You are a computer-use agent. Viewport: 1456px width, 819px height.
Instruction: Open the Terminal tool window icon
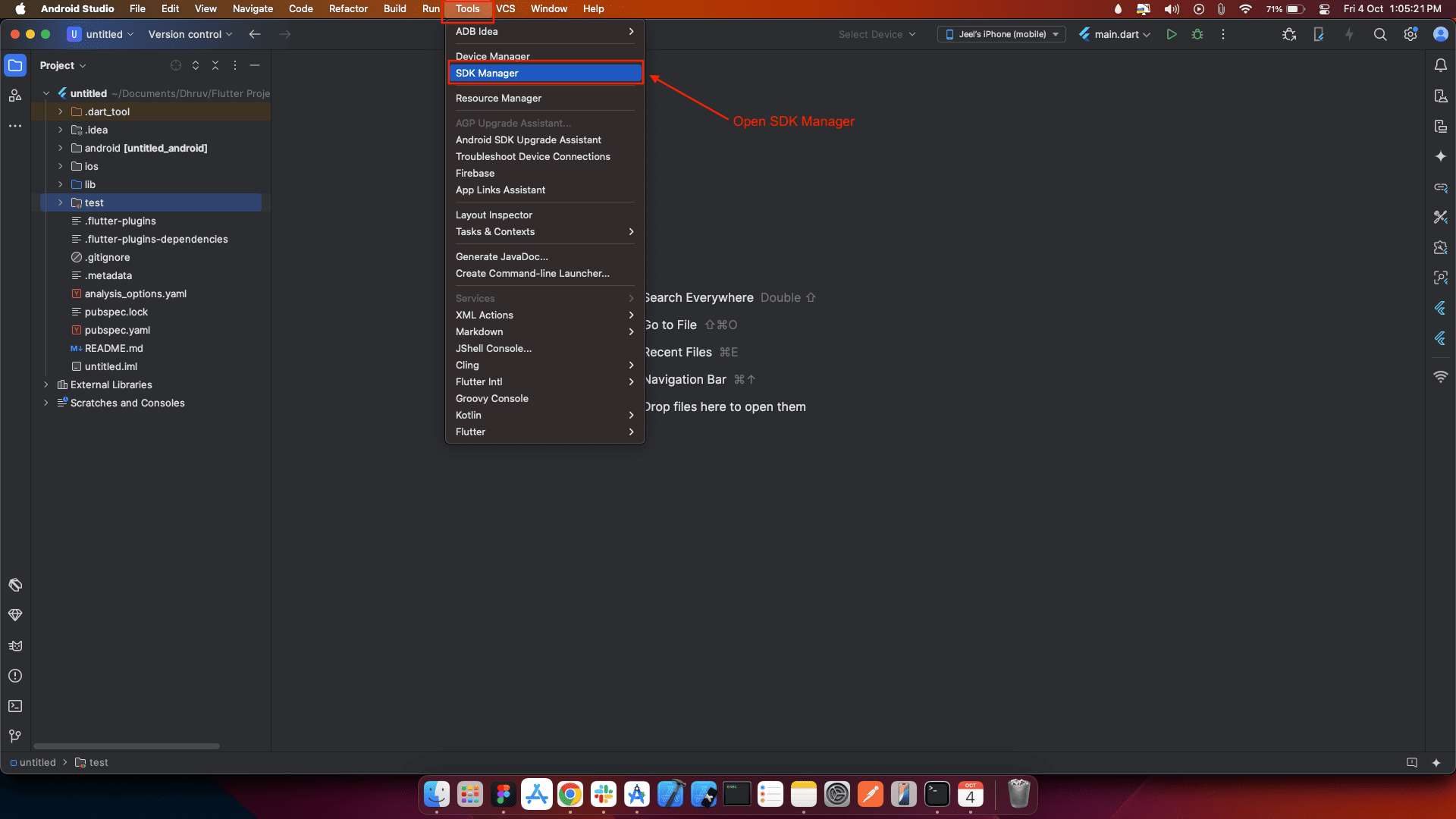click(15, 706)
